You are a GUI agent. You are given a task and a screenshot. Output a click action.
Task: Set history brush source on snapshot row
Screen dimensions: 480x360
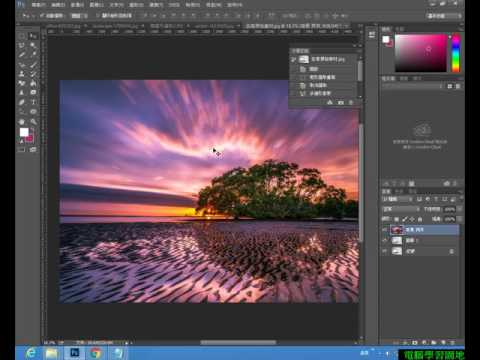pyautogui.click(x=294, y=59)
